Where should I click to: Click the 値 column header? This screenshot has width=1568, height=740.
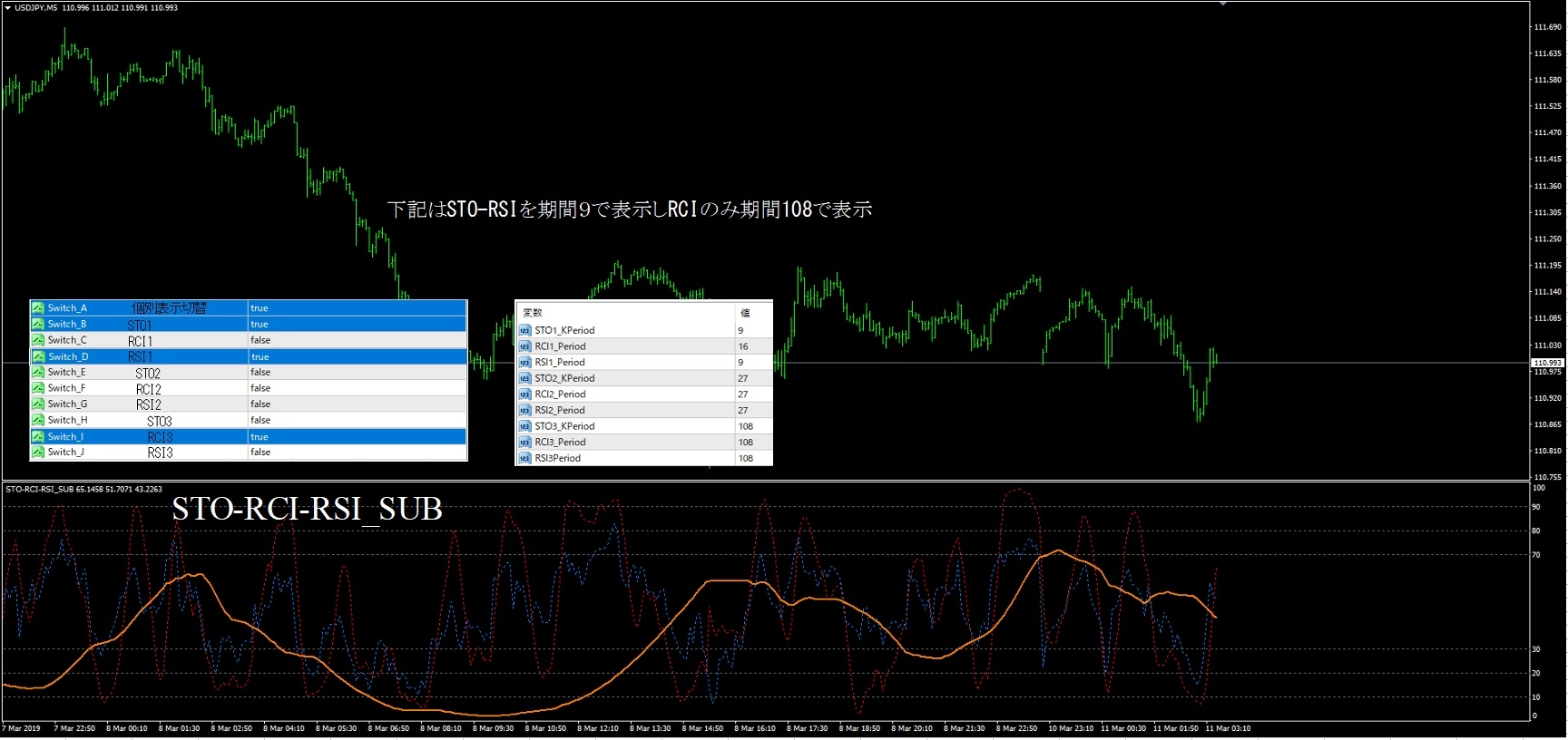pos(745,313)
